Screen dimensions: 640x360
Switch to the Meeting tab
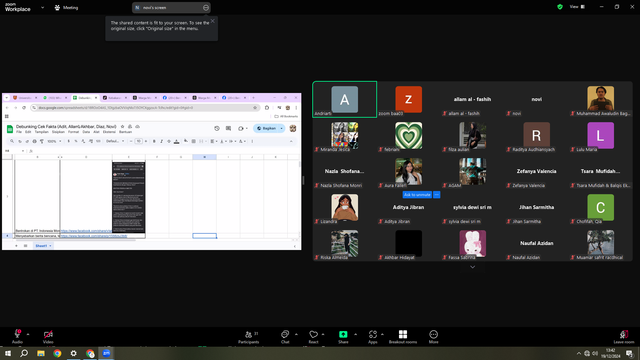[x=67, y=7]
